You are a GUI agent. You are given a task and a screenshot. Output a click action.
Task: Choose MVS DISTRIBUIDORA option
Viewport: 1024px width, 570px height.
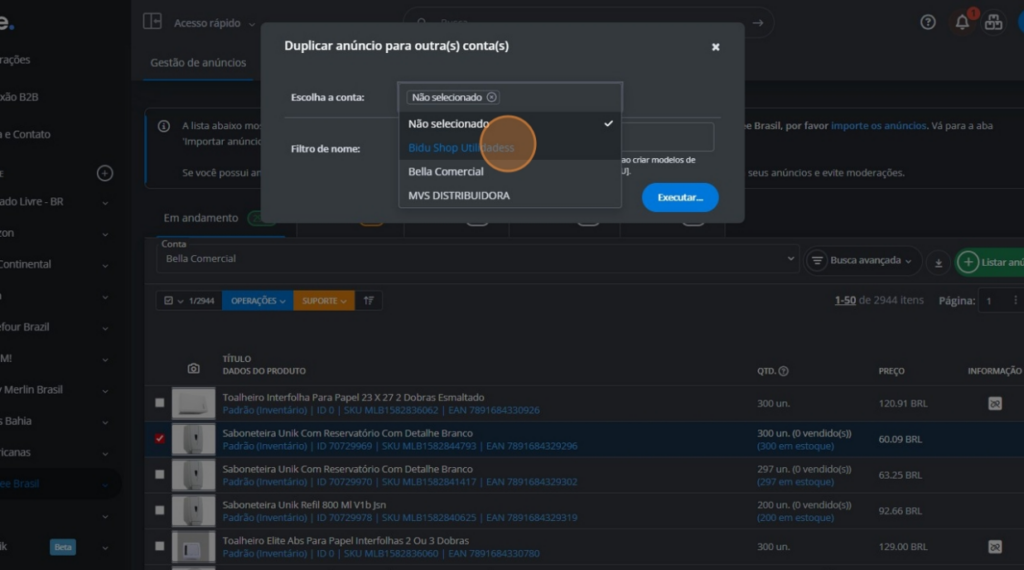click(x=459, y=196)
